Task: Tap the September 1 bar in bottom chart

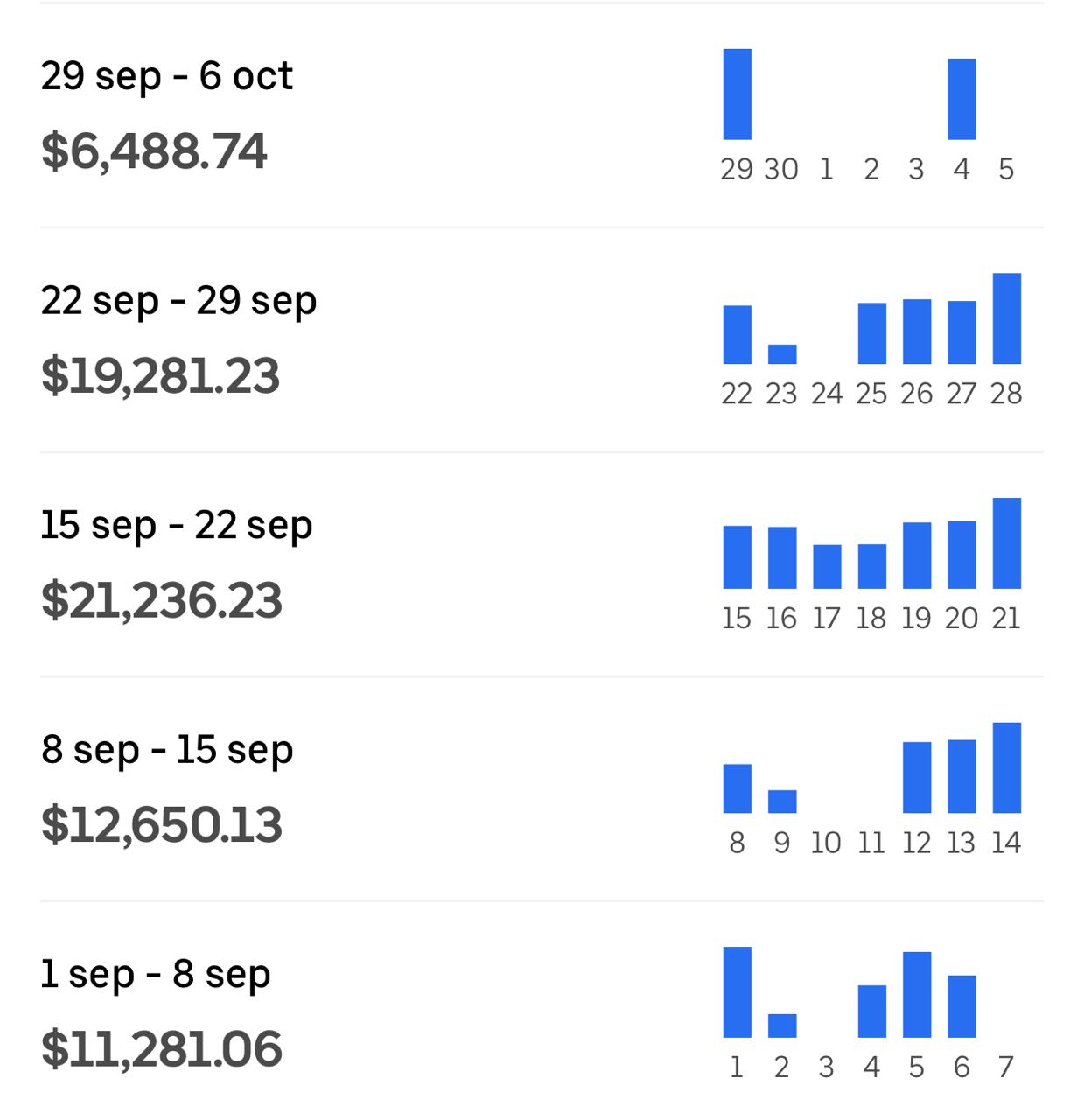Action: (x=737, y=992)
